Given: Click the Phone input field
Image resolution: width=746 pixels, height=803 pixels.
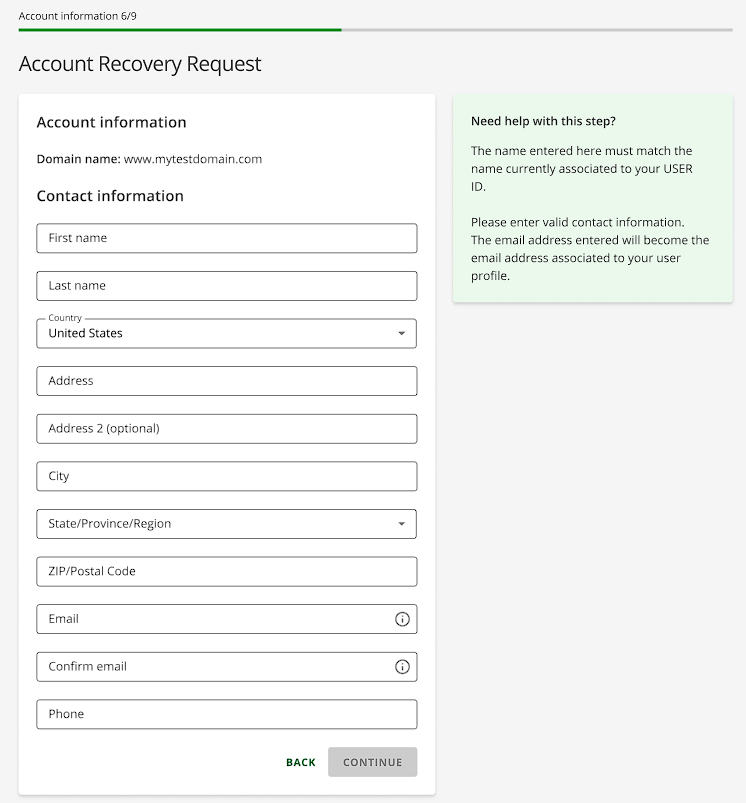Looking at the screenshot, I should coord(226,714).
